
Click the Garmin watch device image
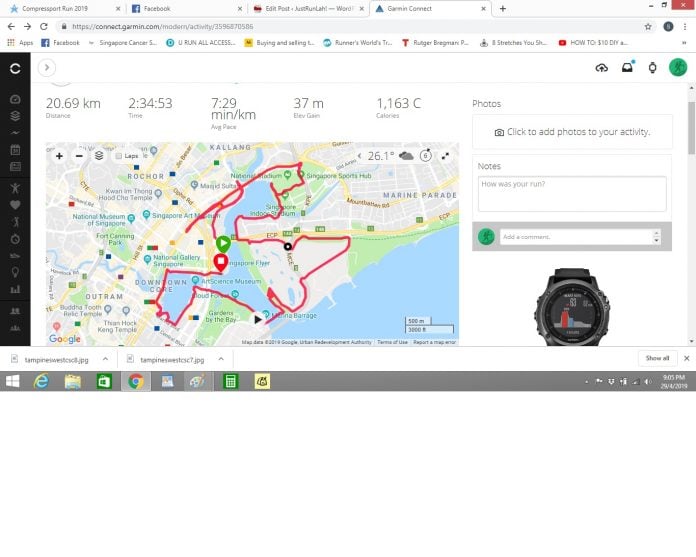coord(572,307)
